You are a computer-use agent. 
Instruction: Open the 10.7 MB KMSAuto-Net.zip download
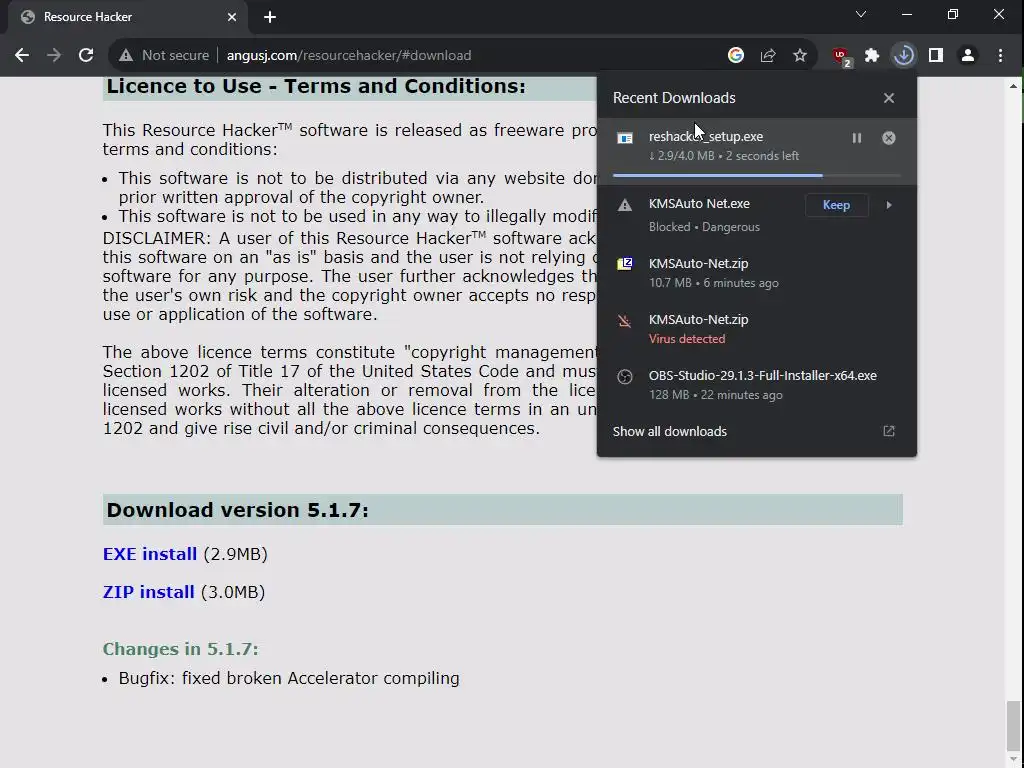pyautogui.click(x=757, y=272)
